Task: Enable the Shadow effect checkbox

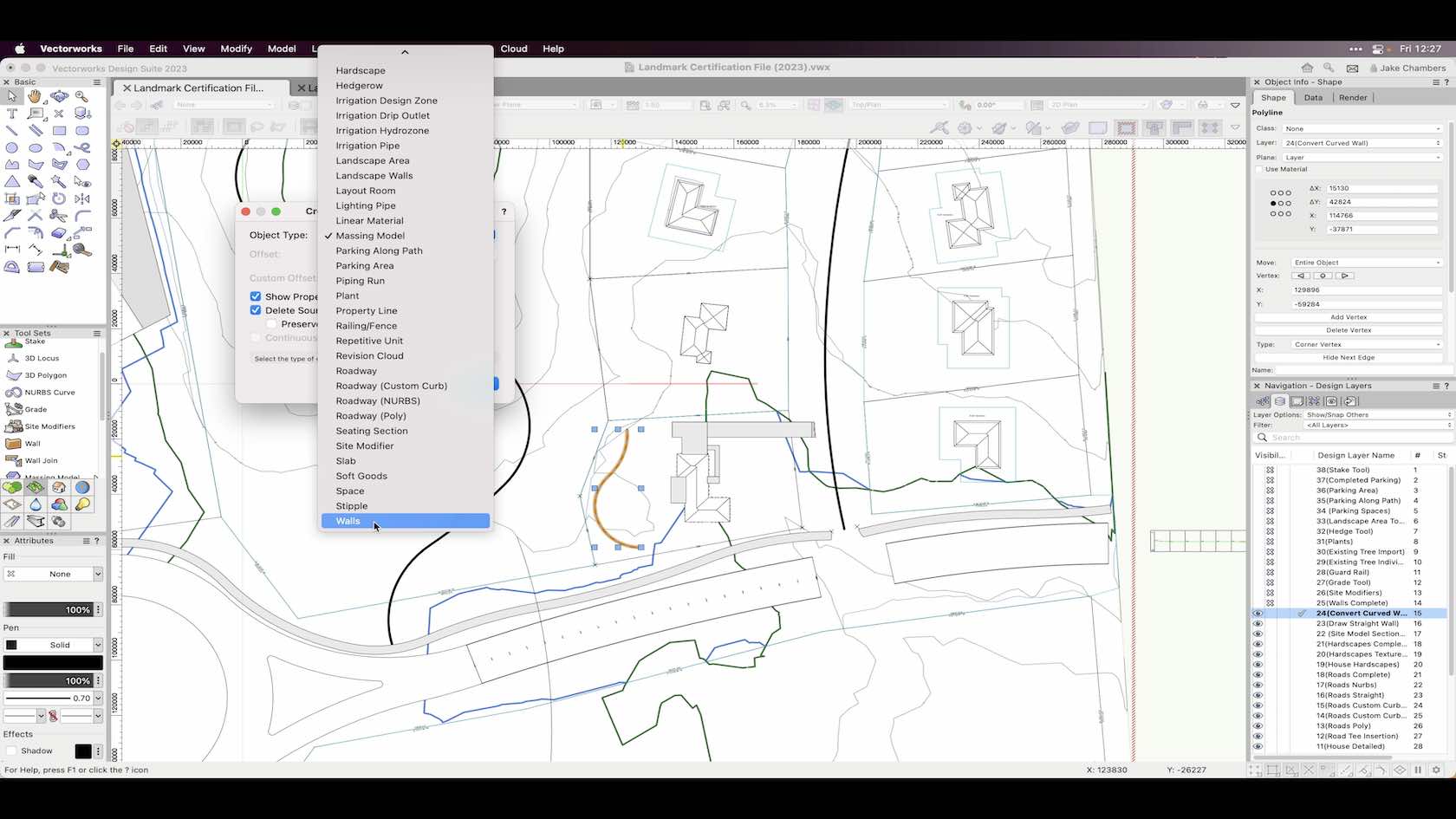Action: pyautogui.click(x=11, y=751)
